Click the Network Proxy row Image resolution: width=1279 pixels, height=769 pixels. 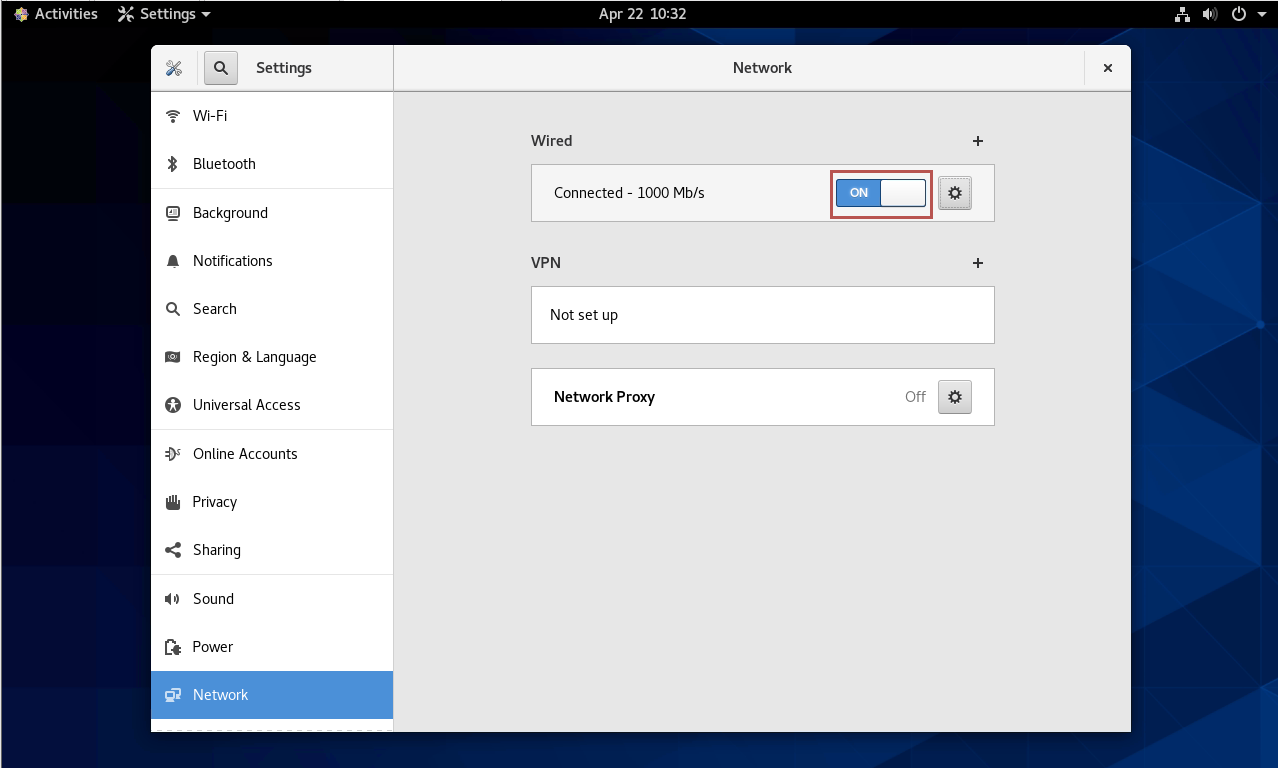pos(763,397)
